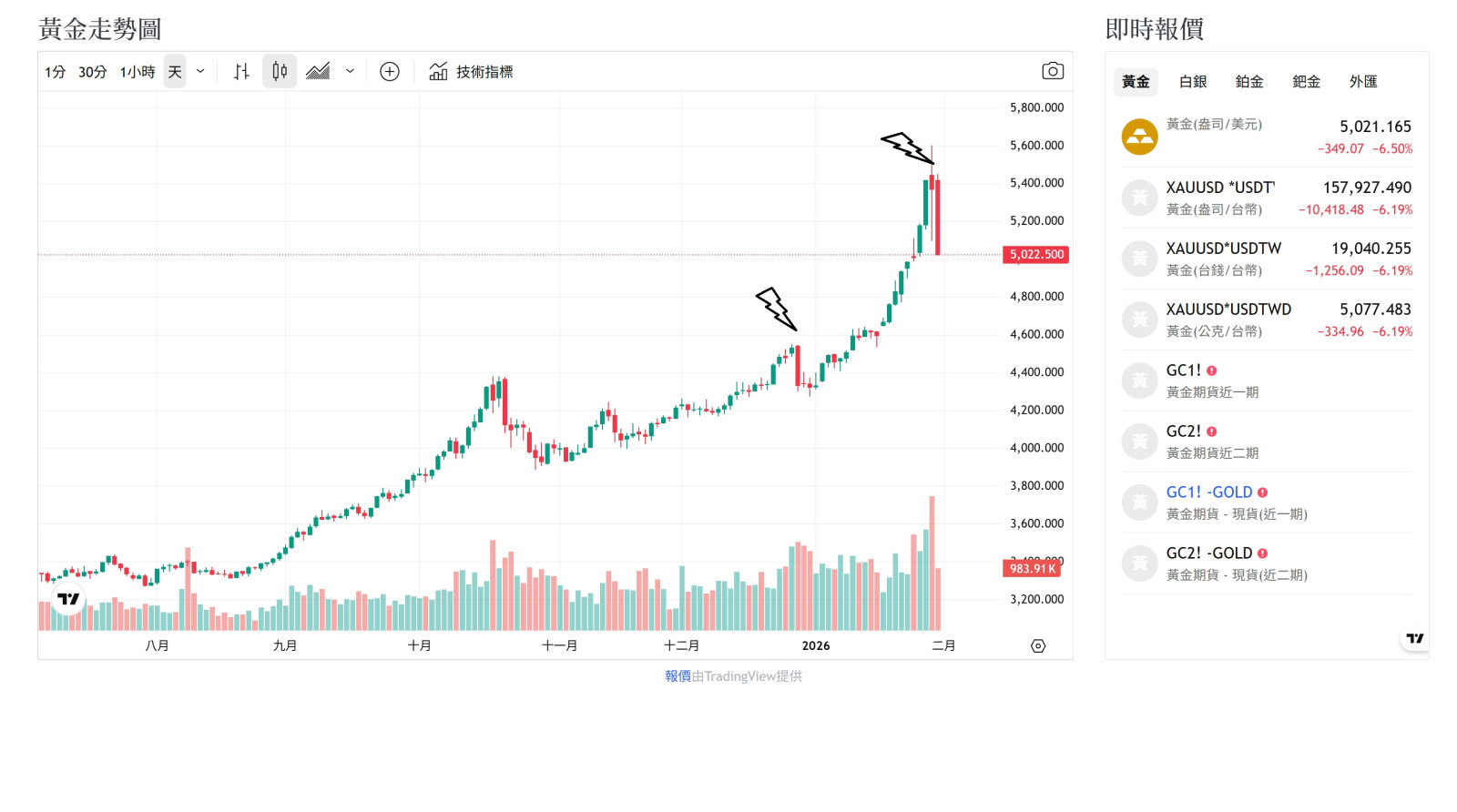Click the plus icon to add an indicator

(x=390, y=70)
